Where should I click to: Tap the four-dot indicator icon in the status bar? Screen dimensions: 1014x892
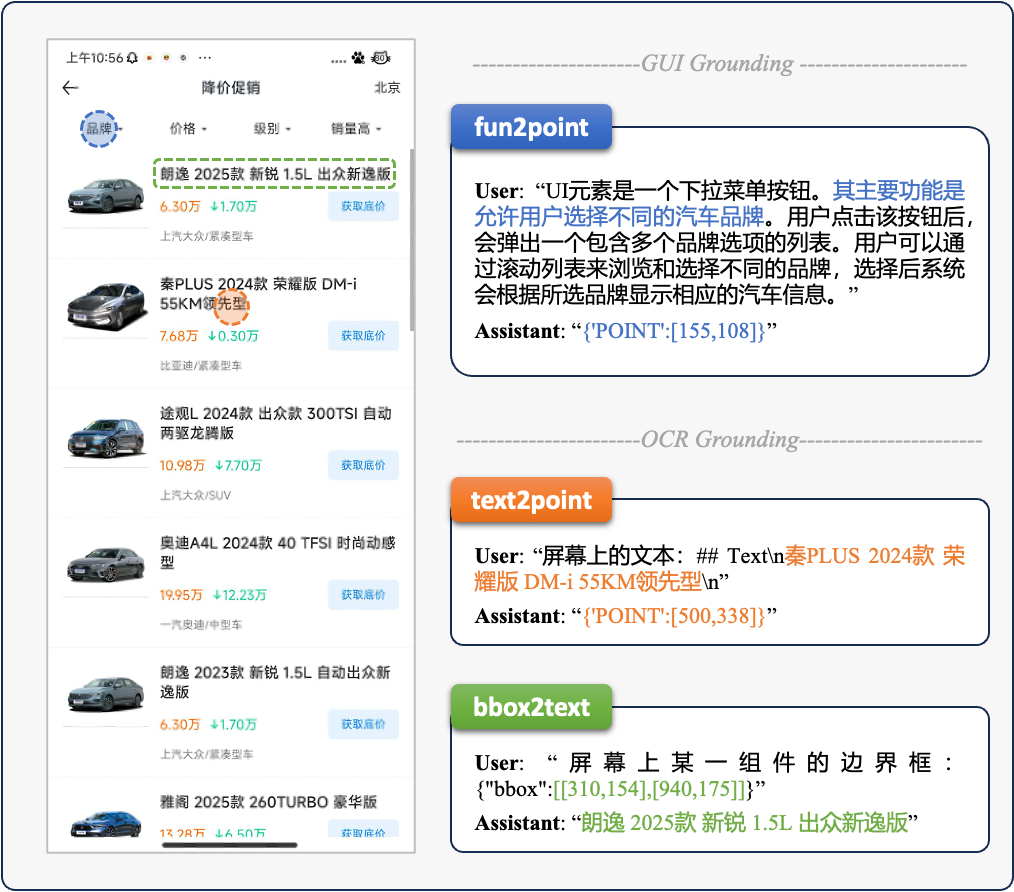pyautogui.click(x=338, y=58)
